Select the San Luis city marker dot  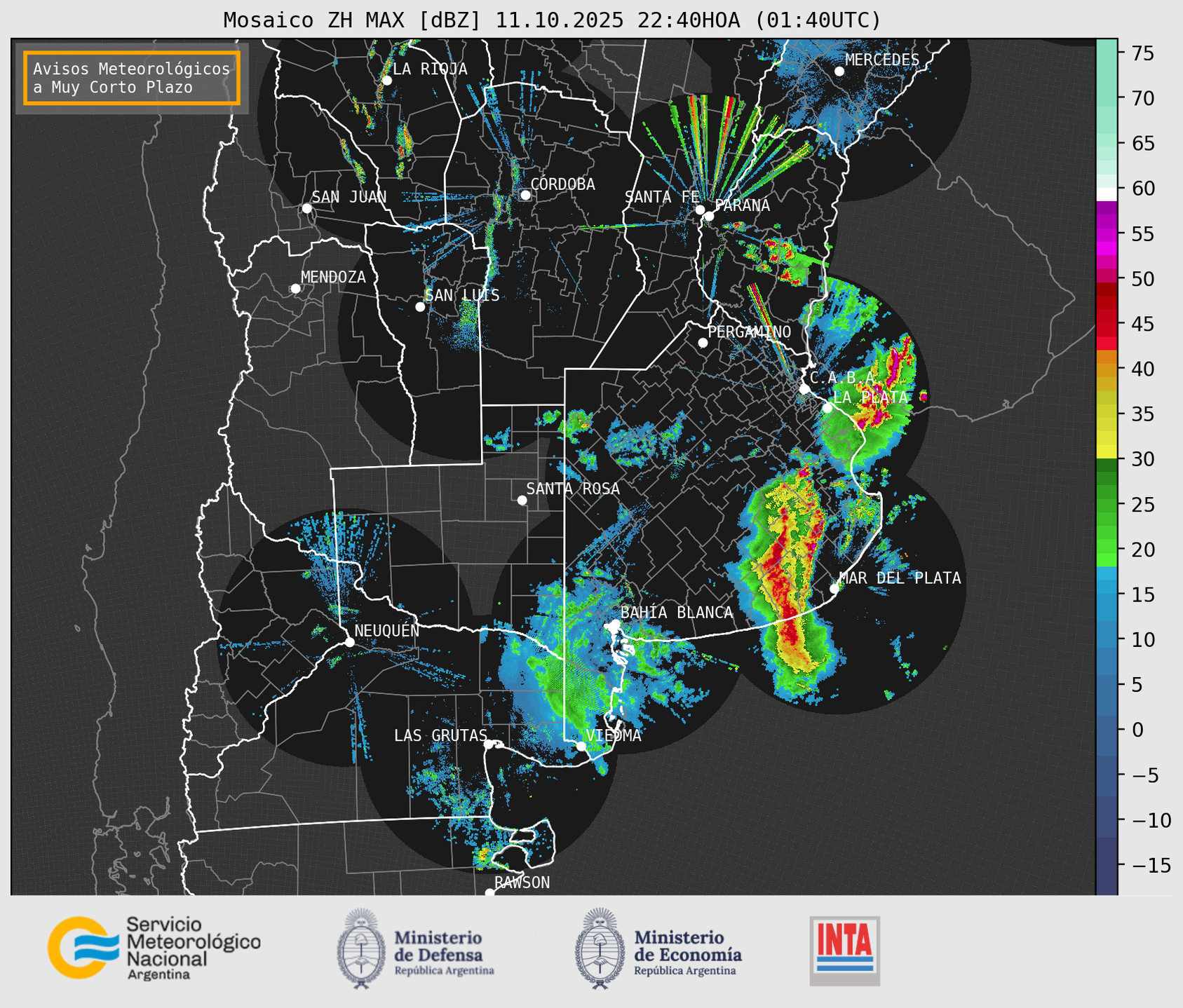[420, 307]
